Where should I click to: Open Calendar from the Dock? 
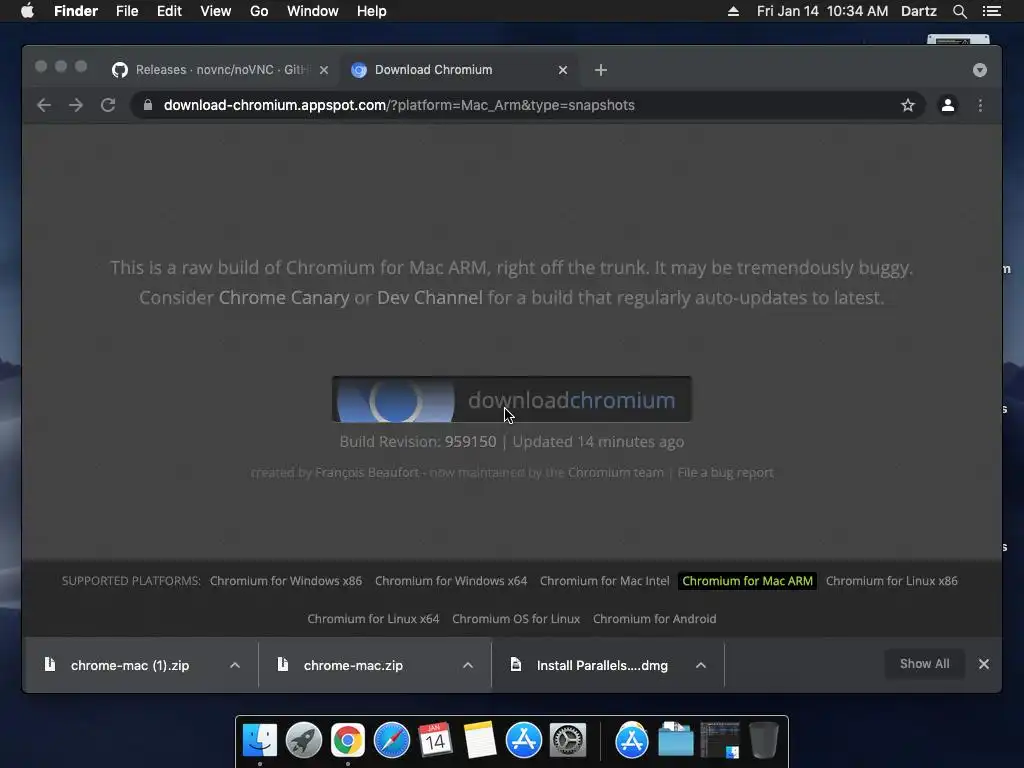[436, 741]
